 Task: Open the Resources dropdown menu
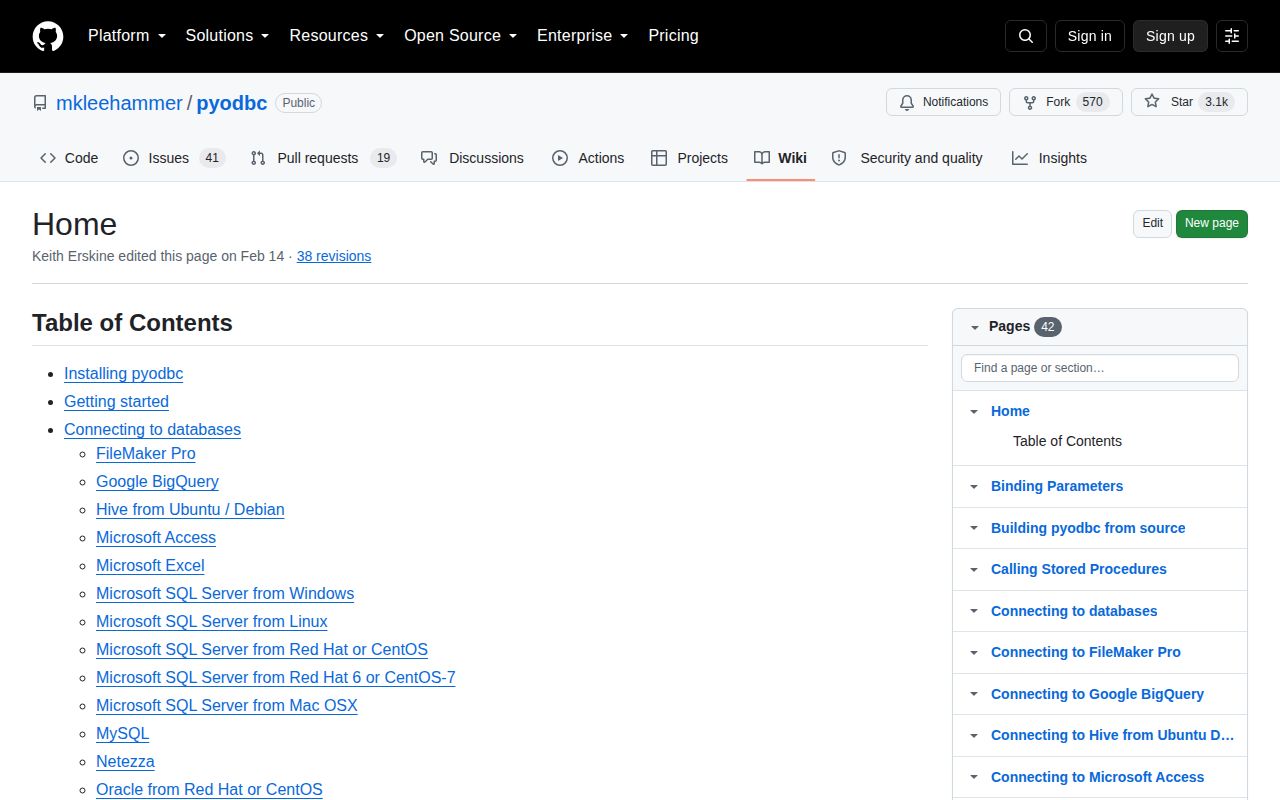point(337,36)
